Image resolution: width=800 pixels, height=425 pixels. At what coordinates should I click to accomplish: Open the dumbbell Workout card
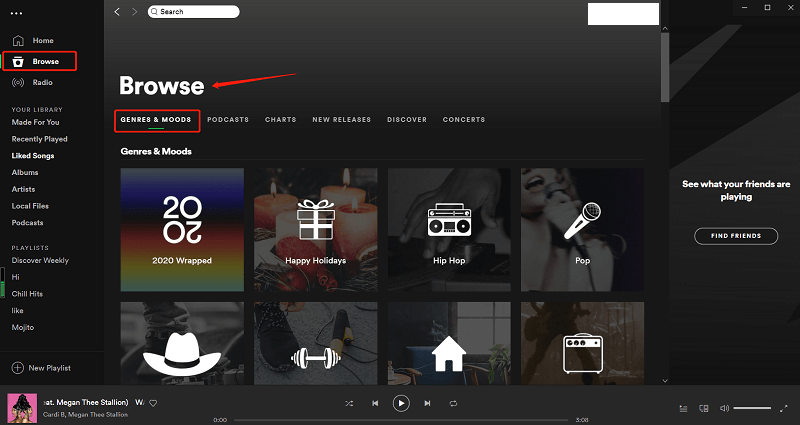pyautogui.click(x=316, y=343)
